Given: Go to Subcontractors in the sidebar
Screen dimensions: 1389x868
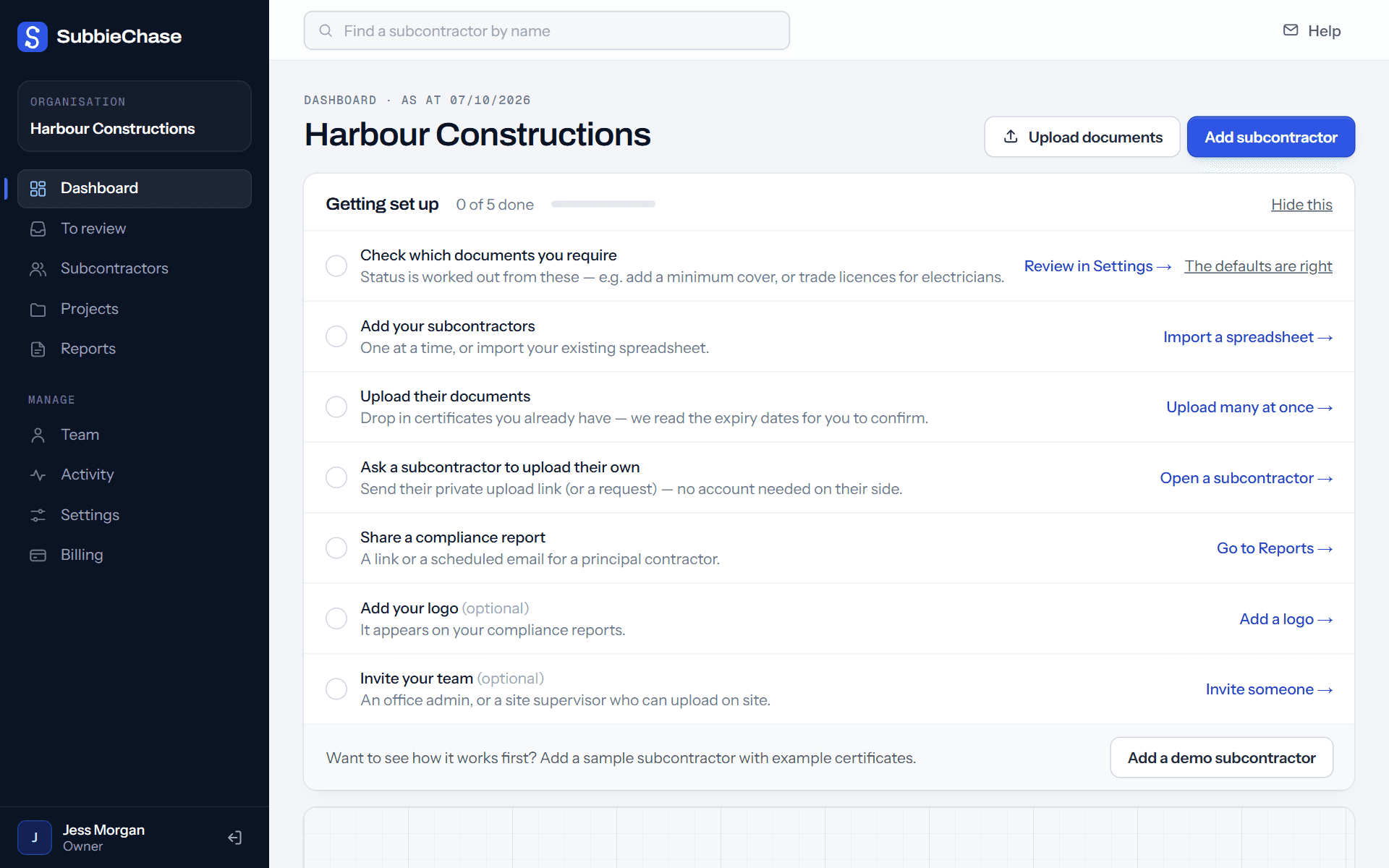Looking at the screenshot, I should [135, 268].
